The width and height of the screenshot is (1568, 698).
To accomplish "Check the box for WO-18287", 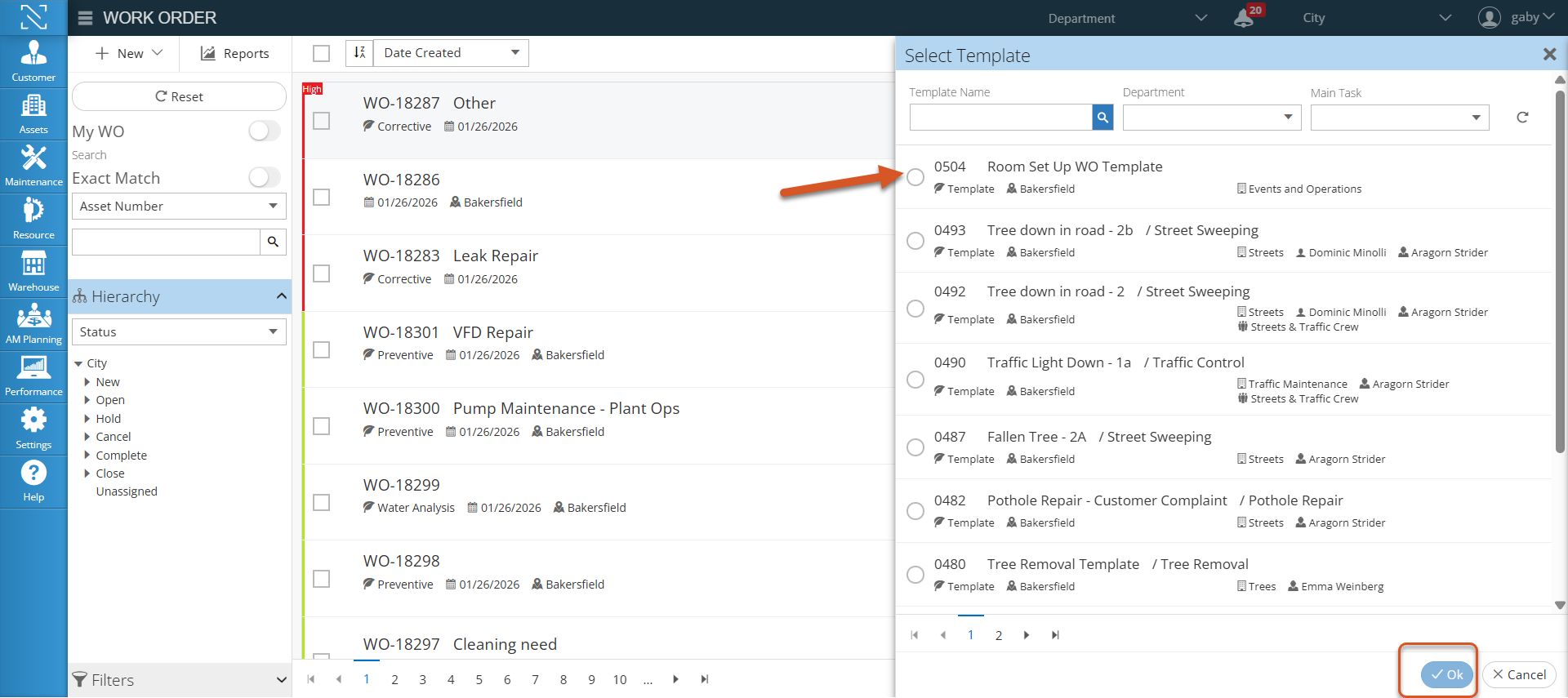I will pos(322,121).
